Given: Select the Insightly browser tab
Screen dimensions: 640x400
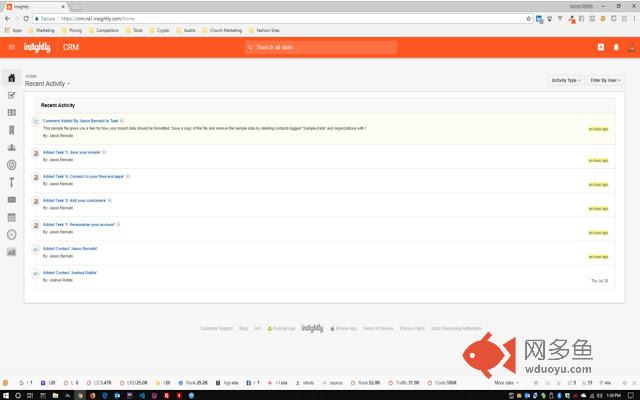Looking at the screenshot, I should coord(35,7).
